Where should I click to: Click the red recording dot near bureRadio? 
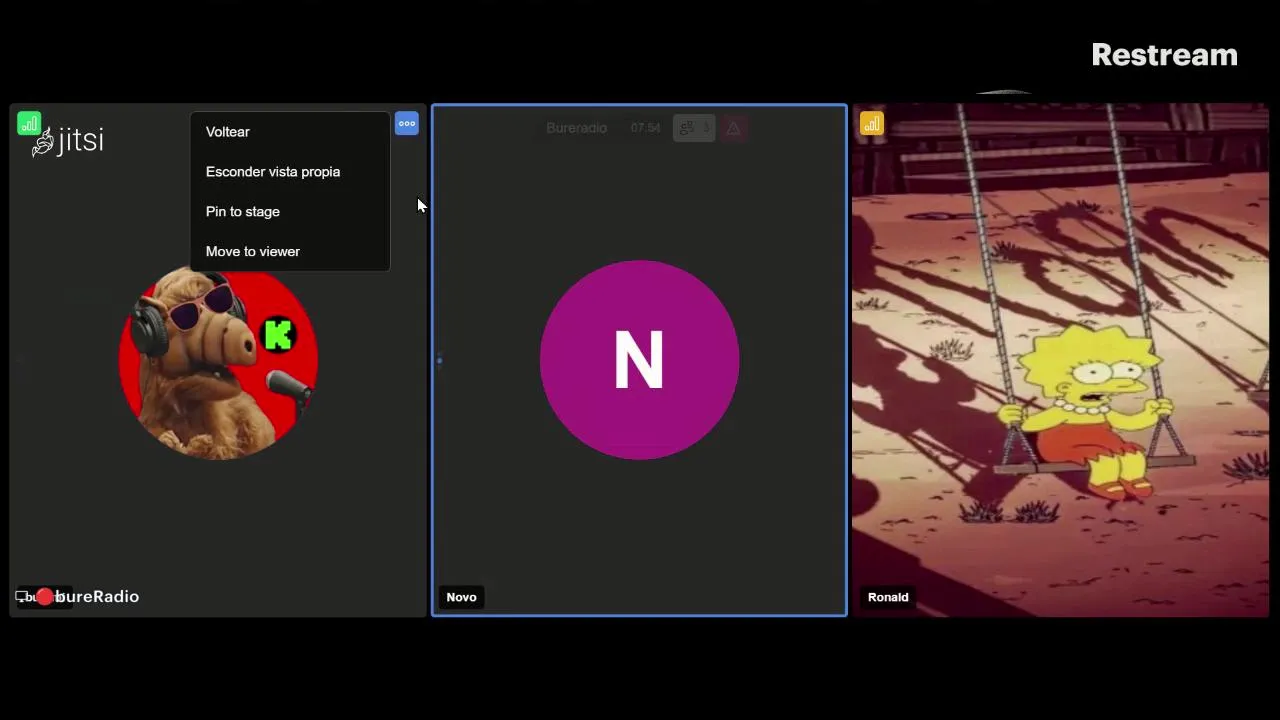pyautogui.click(x=45, y=597)
